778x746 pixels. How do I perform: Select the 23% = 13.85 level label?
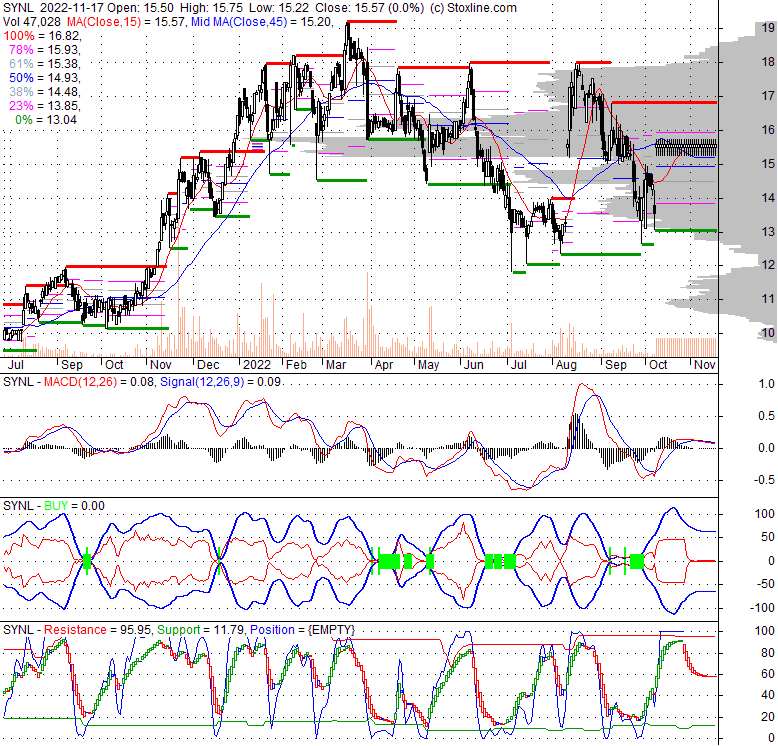pyautogui.click(x=45, y=106)
